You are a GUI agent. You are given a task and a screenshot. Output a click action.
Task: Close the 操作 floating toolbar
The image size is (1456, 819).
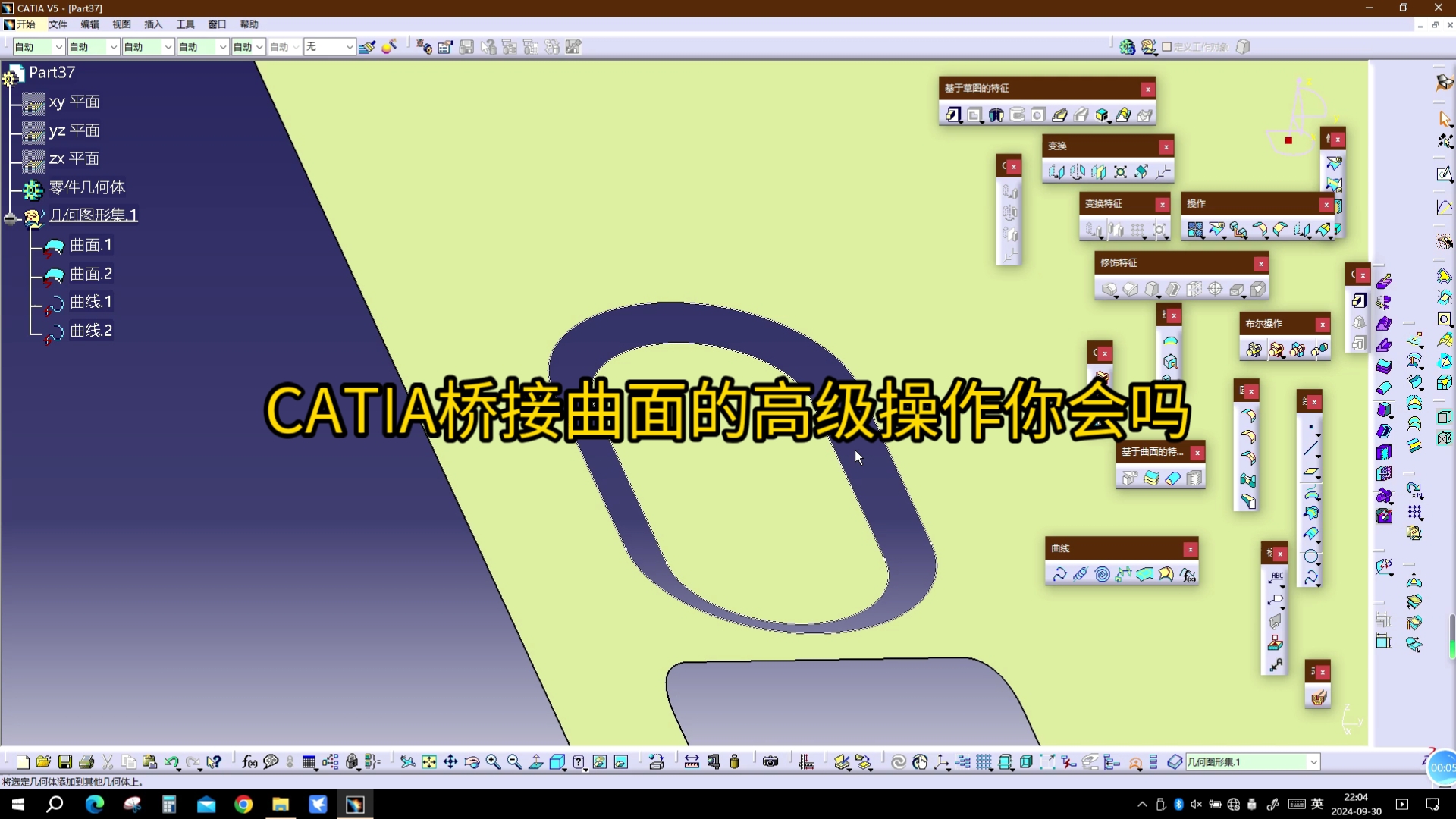click(1326, 204)
